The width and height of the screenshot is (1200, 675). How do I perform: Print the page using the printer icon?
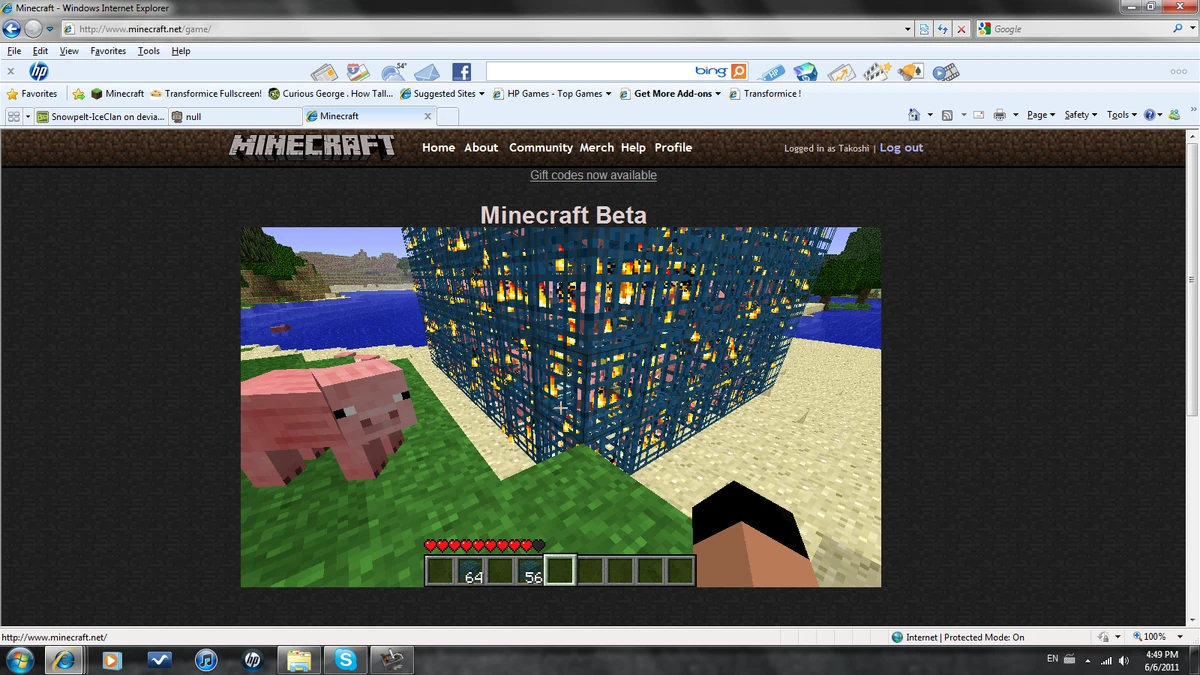point(1000,114)
